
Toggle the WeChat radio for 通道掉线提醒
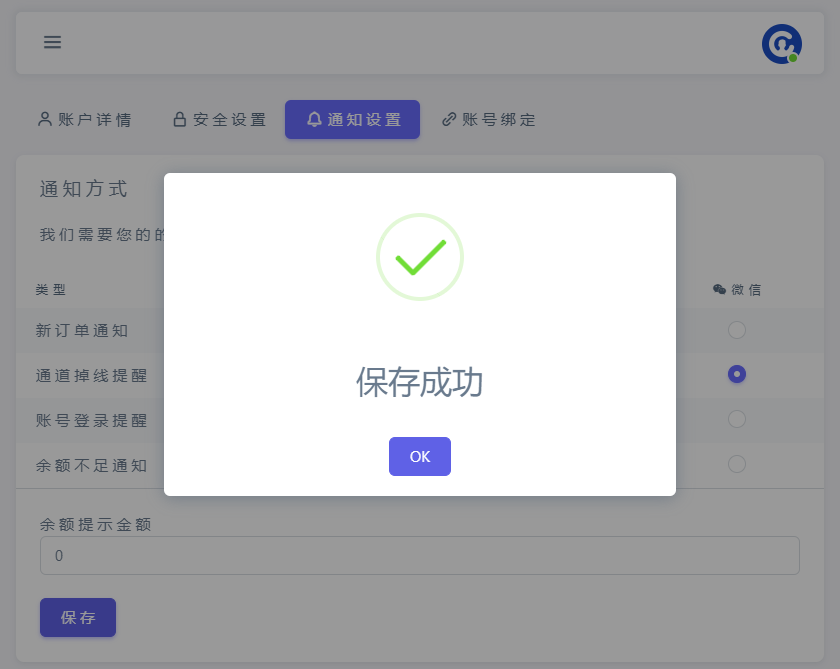point(737,374)
